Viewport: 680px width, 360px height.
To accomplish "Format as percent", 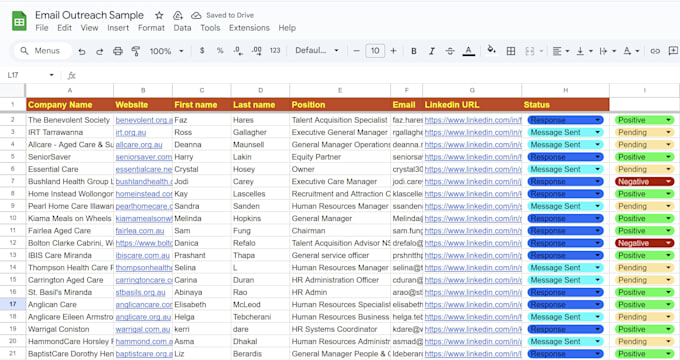I will point(220,51).
